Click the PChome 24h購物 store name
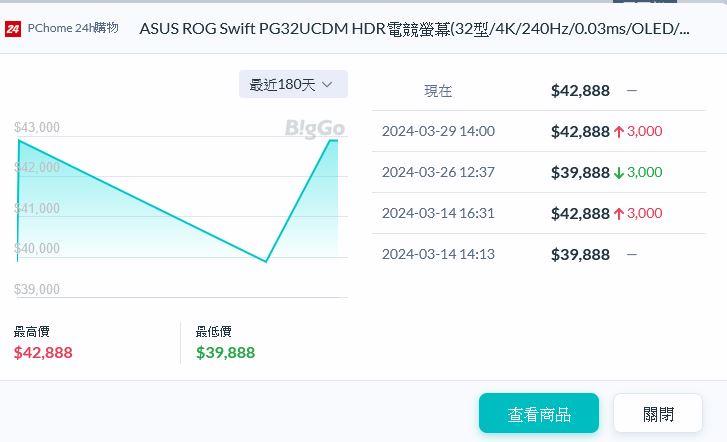 click(73, 28)
